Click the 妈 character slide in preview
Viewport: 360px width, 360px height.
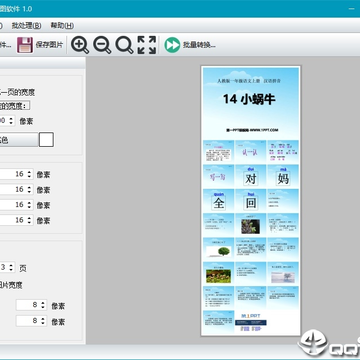click(283, 176)
